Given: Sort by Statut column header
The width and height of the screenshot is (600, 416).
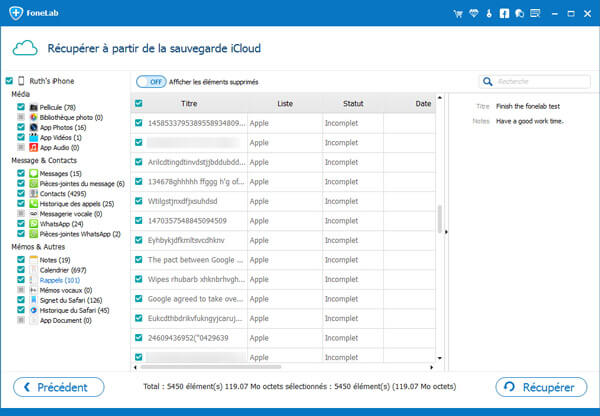Looking at the screenshot, I should click(x=353, y=103).
